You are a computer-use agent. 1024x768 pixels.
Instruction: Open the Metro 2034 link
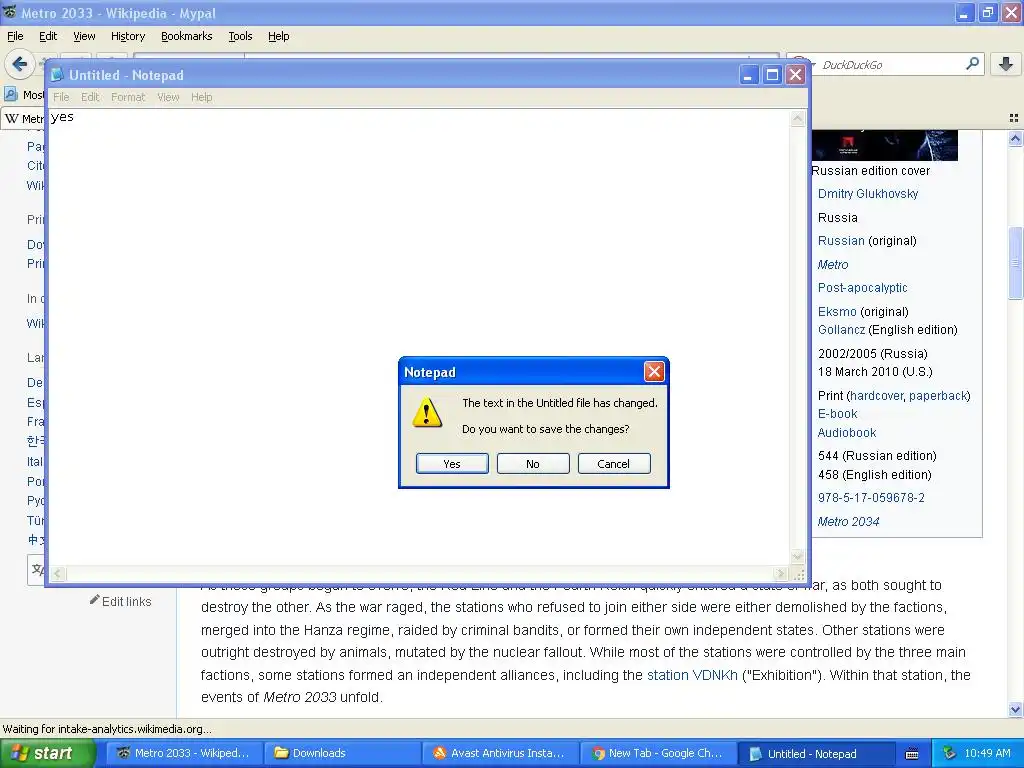(x=848, y=521)
